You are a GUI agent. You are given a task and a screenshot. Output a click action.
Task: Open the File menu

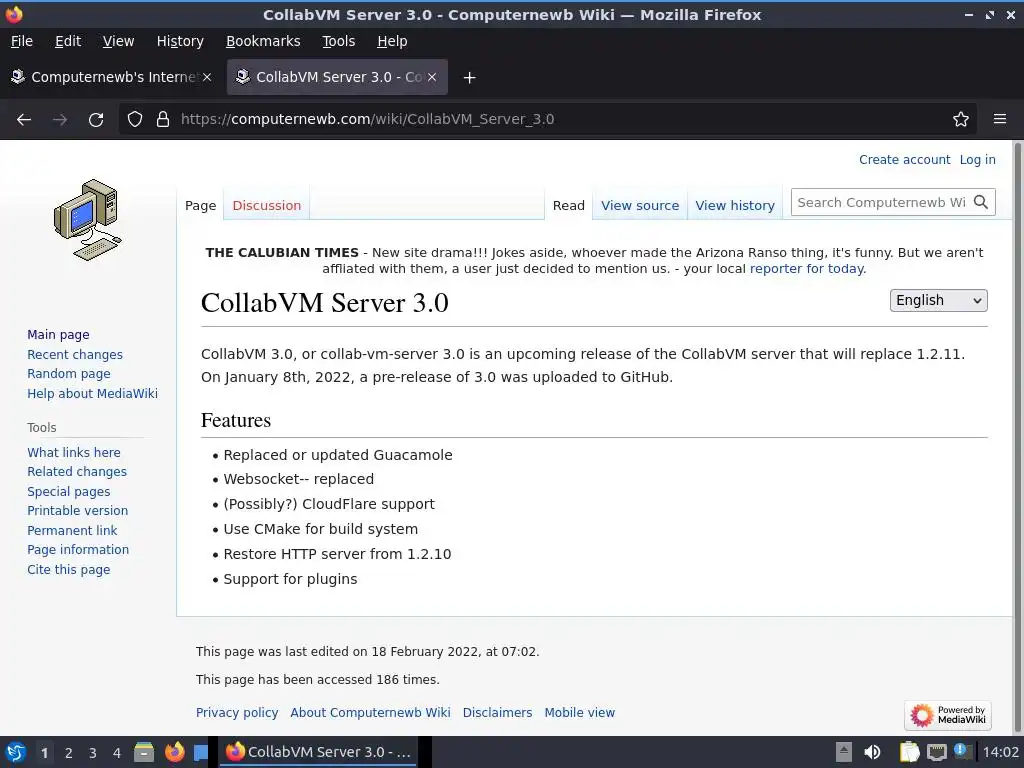tap(22, 41)
